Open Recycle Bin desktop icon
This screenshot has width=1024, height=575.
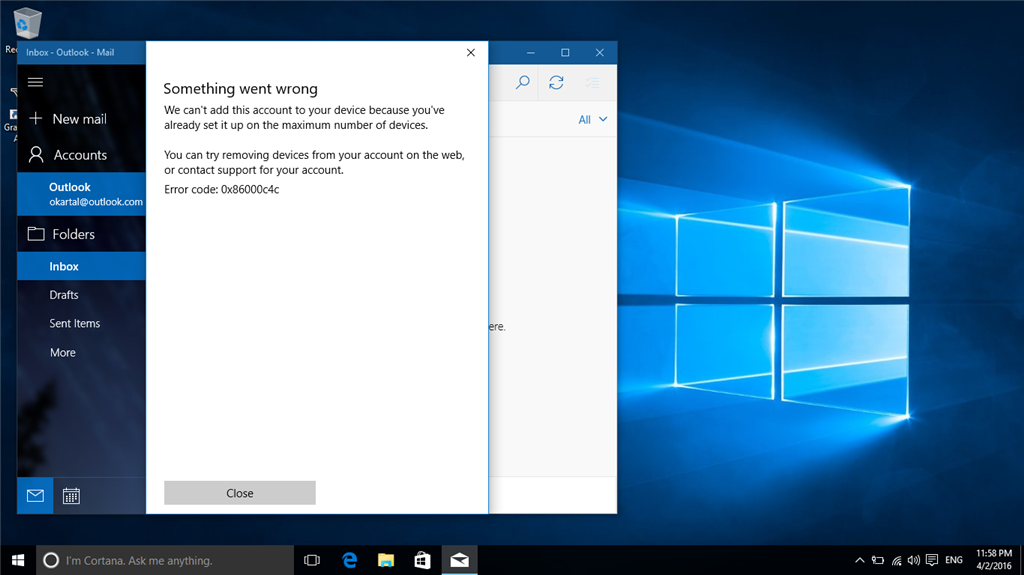(x=27, y=26)
